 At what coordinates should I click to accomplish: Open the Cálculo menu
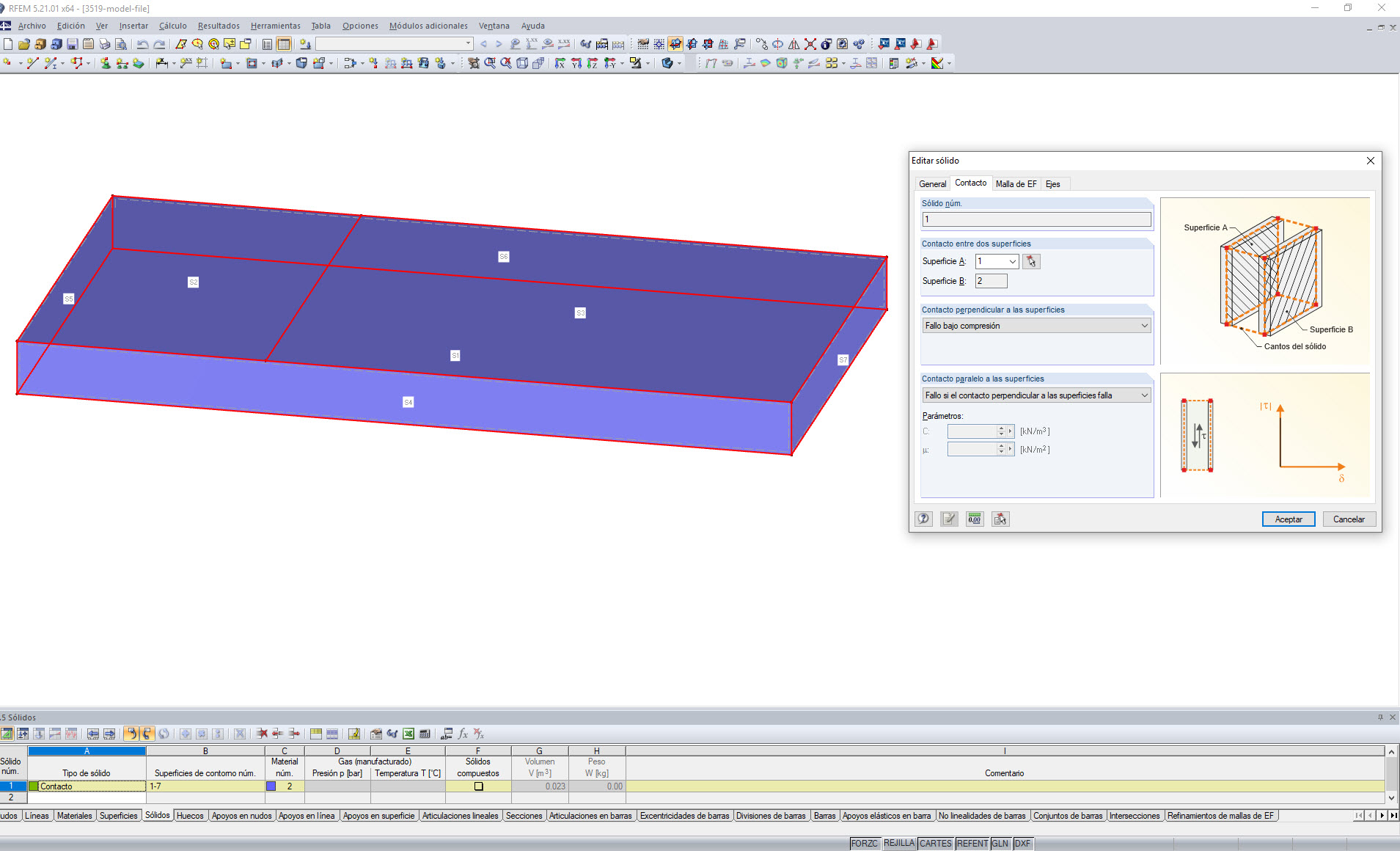coord(173,26)
